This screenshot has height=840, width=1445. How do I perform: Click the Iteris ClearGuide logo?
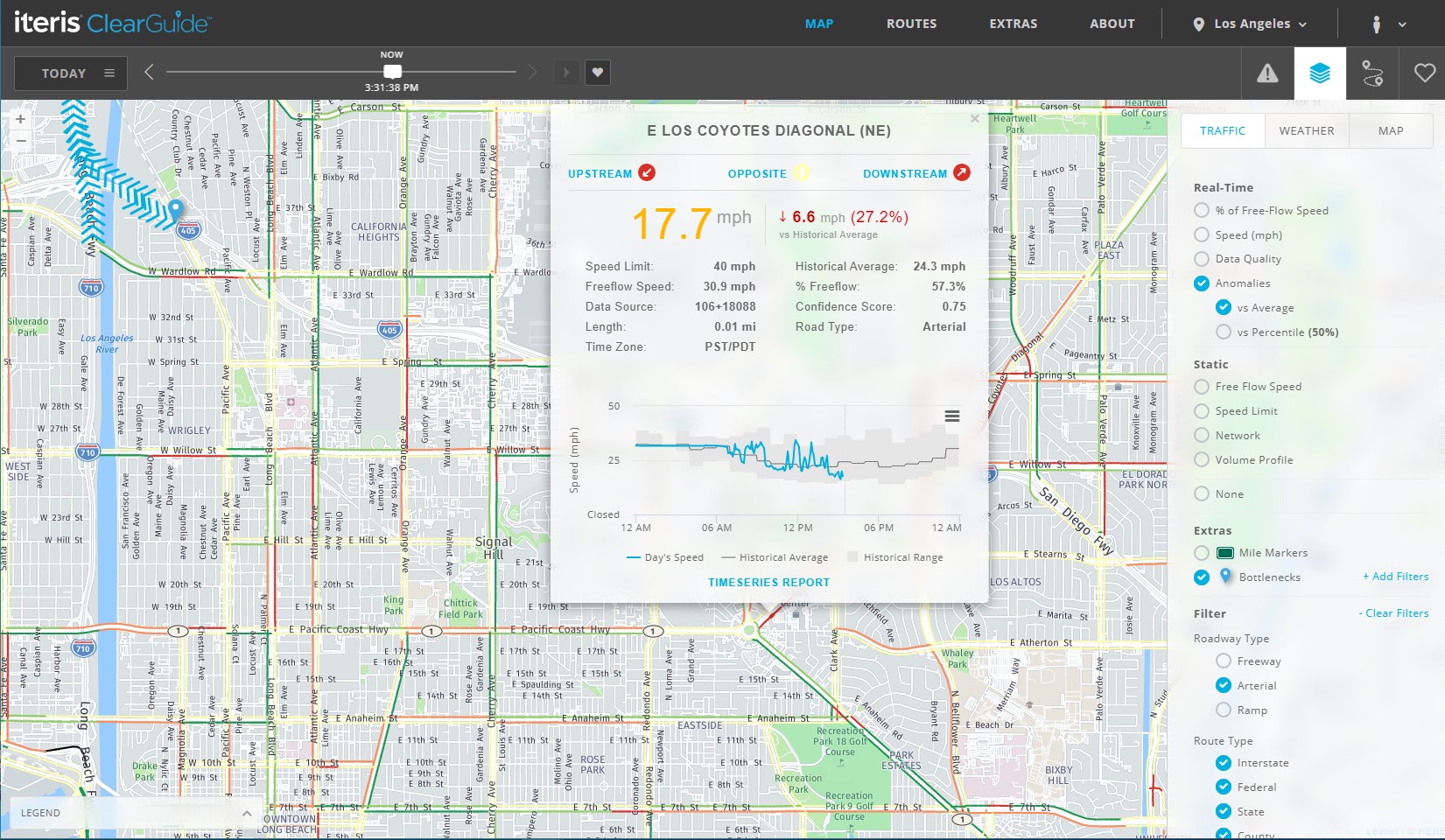click(112, 23)
